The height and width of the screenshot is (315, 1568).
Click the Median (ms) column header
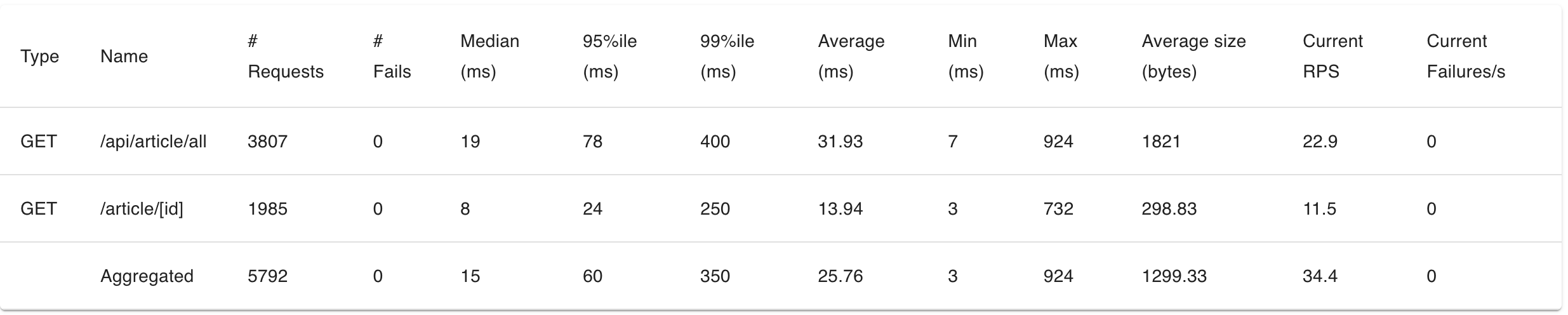[489, 57]
